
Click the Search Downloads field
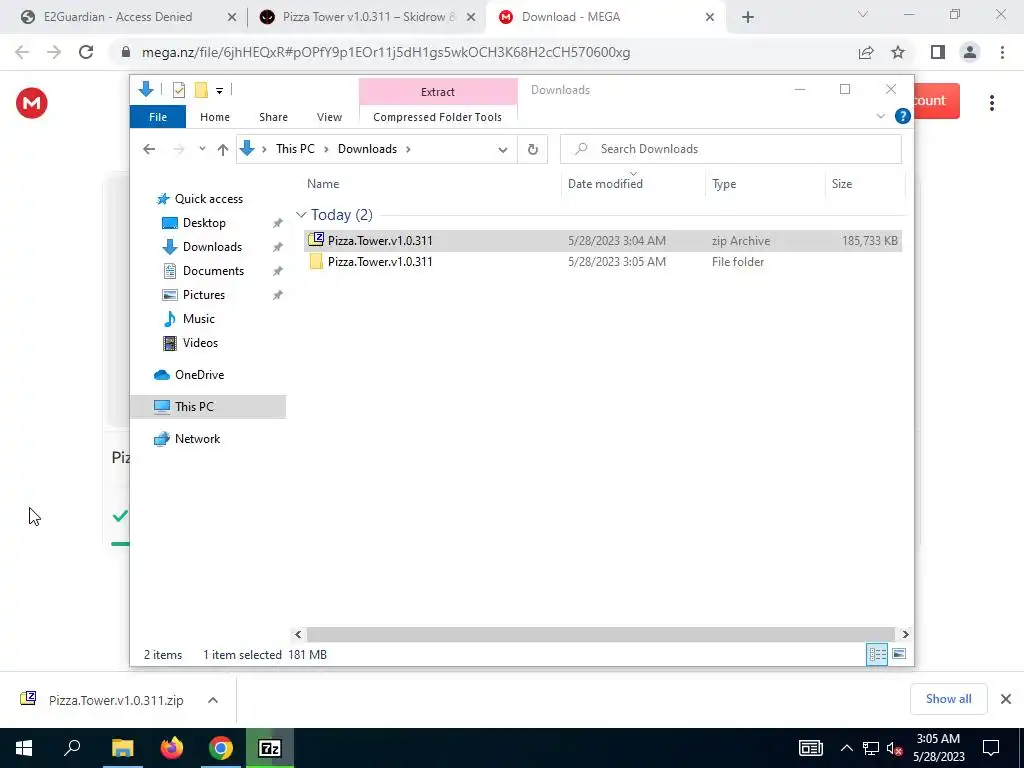731,149
